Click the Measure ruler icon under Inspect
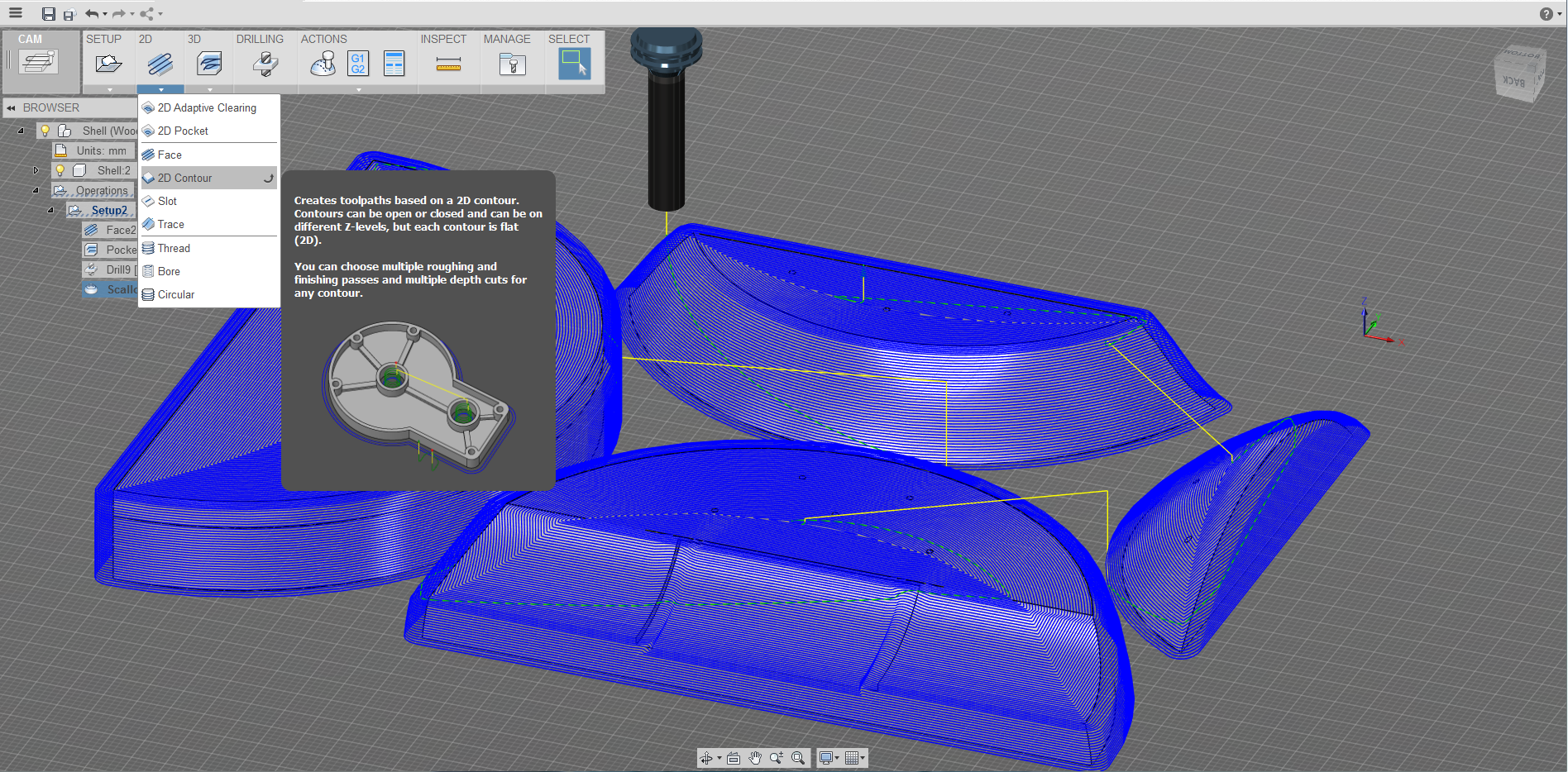1568x772 pixels. pos(448,64)
